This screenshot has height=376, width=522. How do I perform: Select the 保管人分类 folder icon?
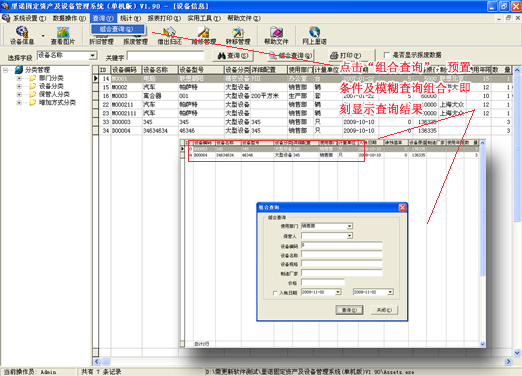pyautogui.click(x=32, y=94)
